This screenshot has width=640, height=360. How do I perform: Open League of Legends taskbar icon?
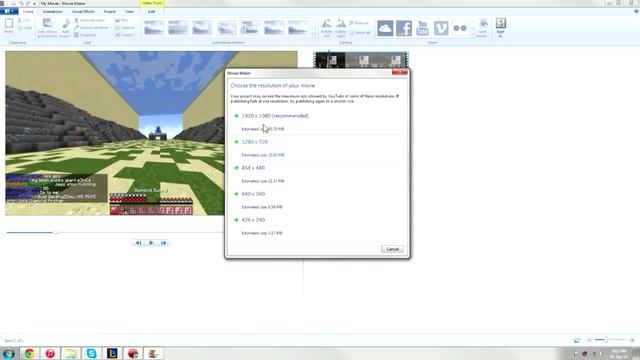(x=112, y=353)
